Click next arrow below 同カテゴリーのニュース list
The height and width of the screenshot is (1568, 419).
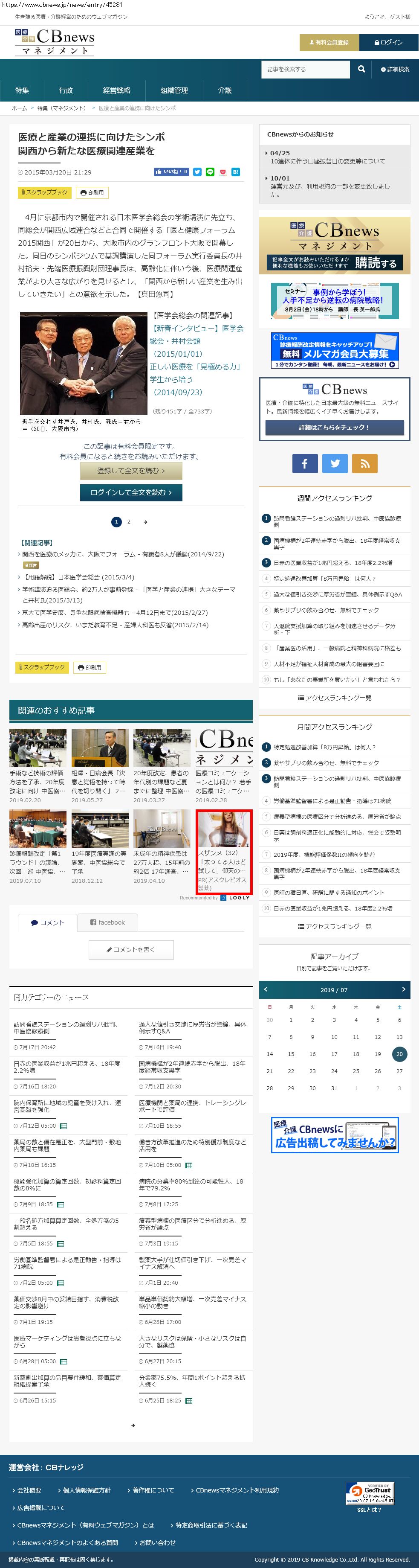click(x=133, y=1425)
